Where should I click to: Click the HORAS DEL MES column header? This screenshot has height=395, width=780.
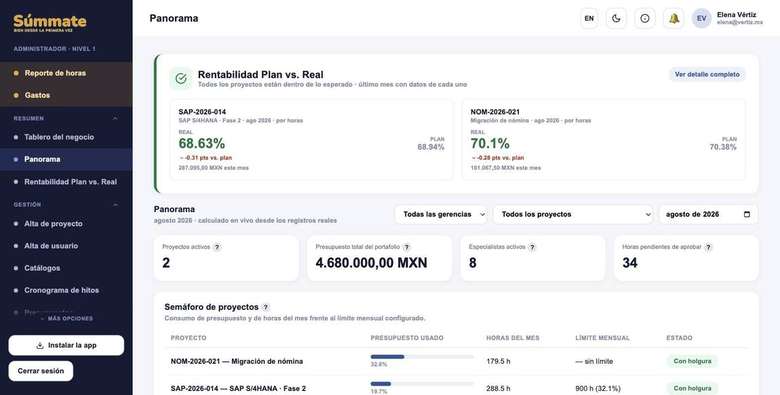point(513,338)
